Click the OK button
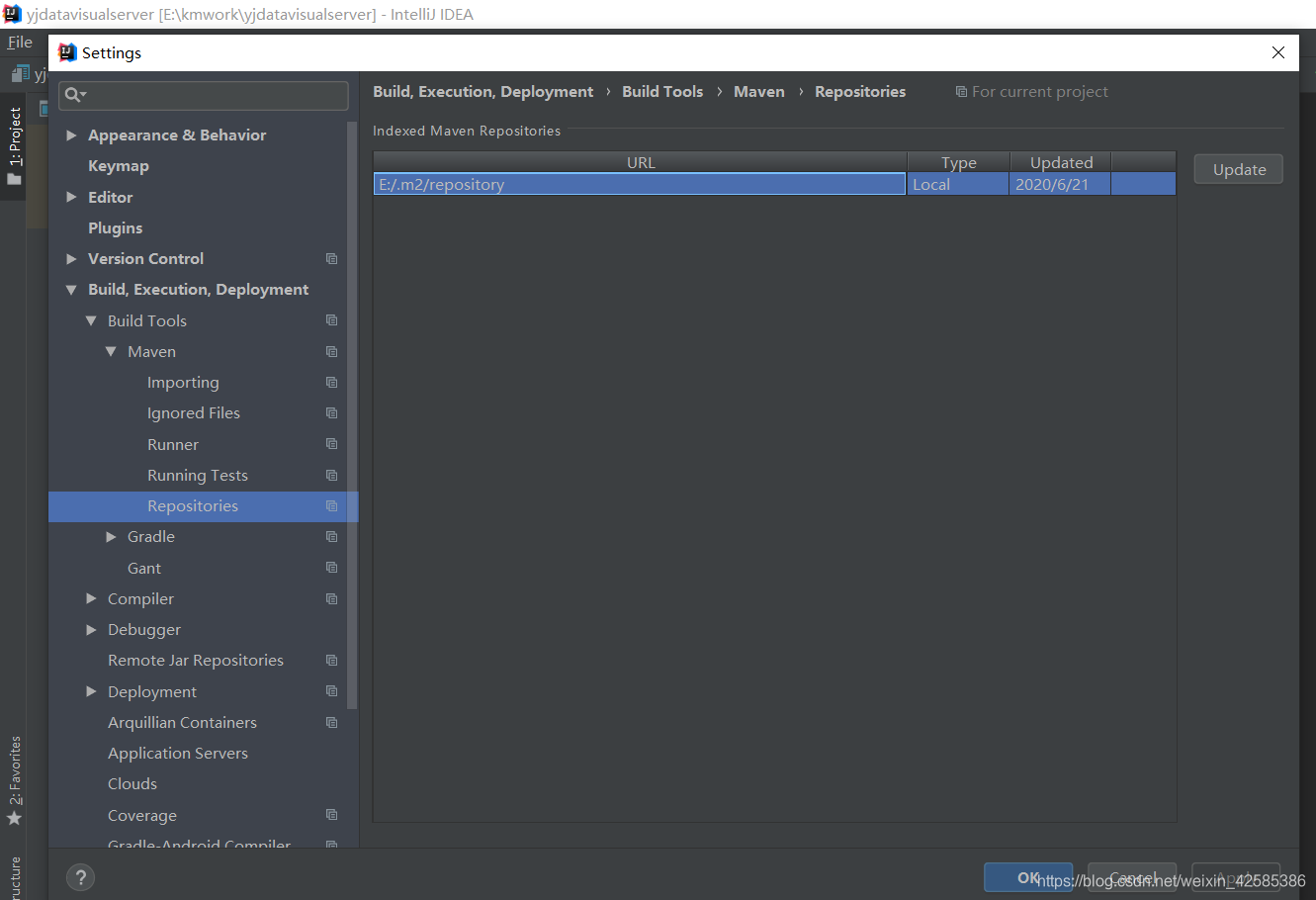 1028,877
